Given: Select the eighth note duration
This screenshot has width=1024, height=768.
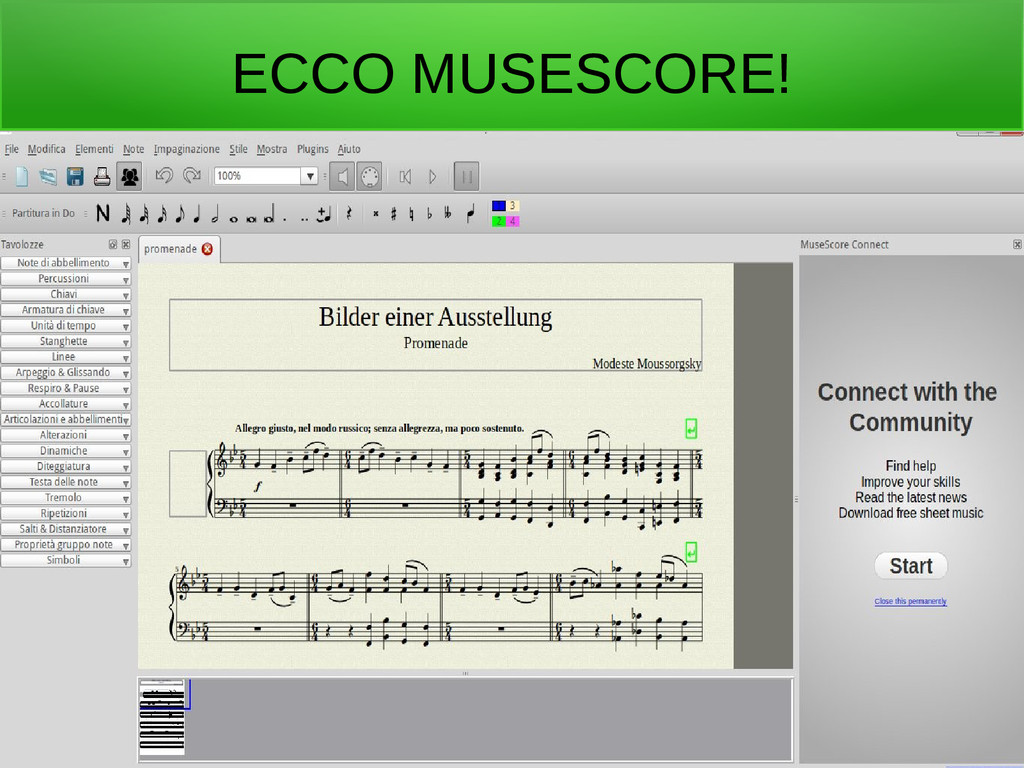Looking at the screenshot, I should point(180,214).
